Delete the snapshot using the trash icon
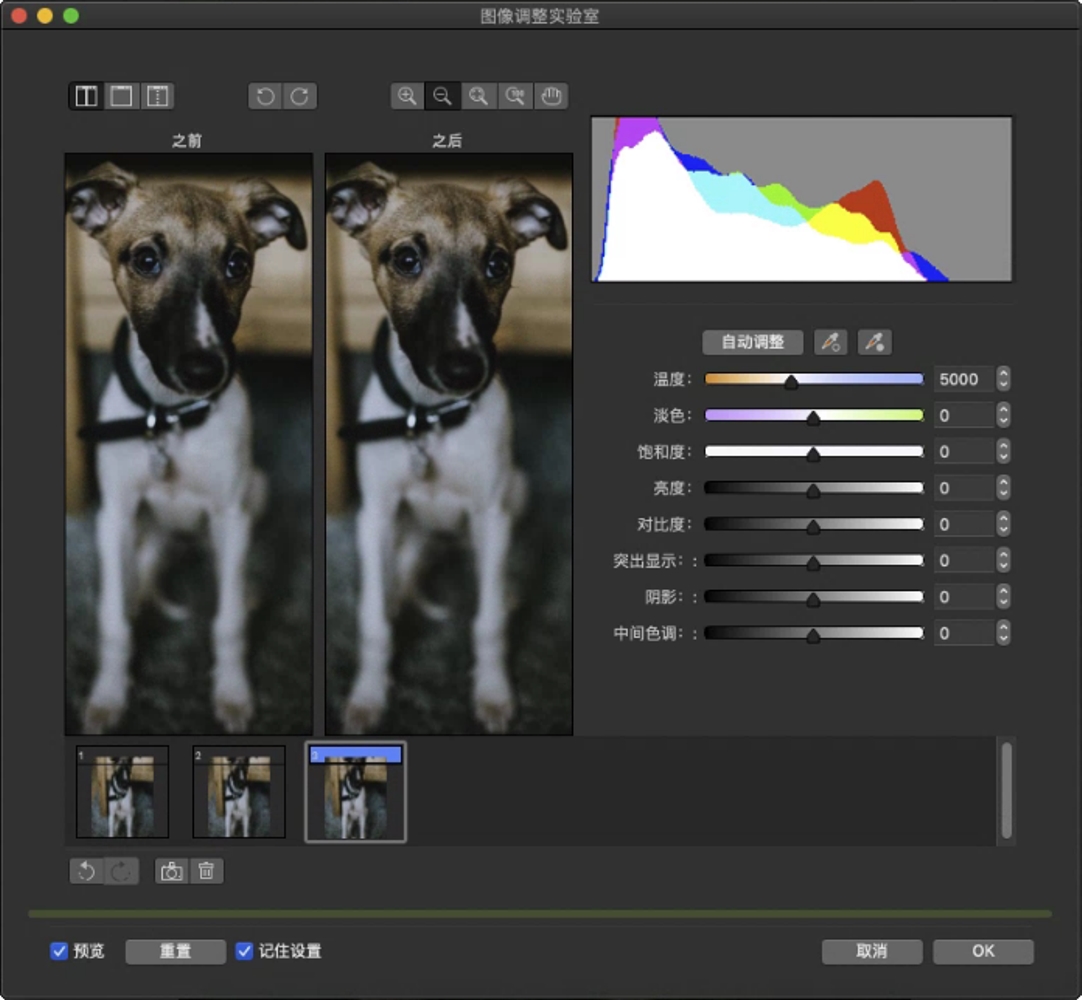 tap(206, 871)
